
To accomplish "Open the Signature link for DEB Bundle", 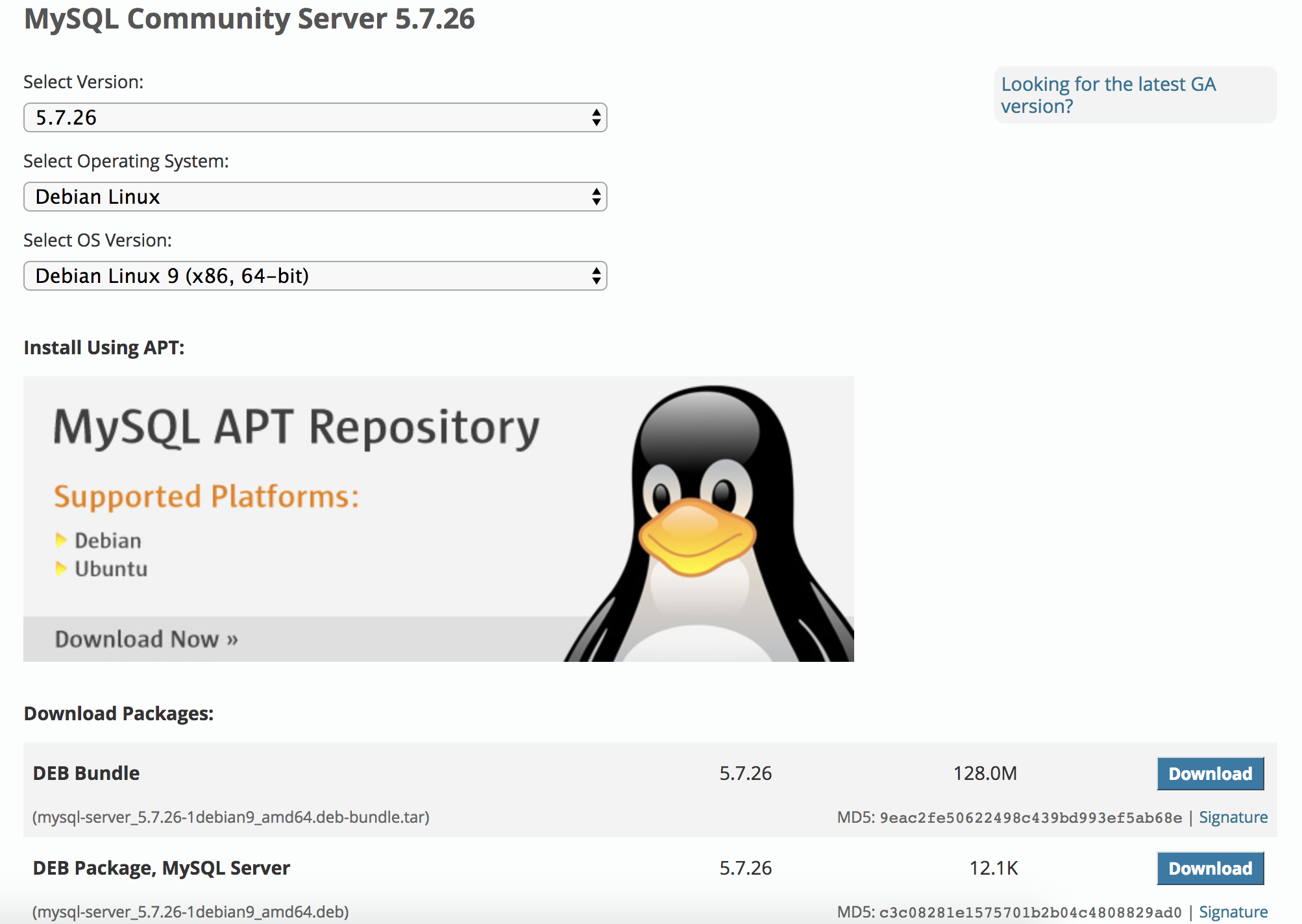I will [x=1233, y=817].
